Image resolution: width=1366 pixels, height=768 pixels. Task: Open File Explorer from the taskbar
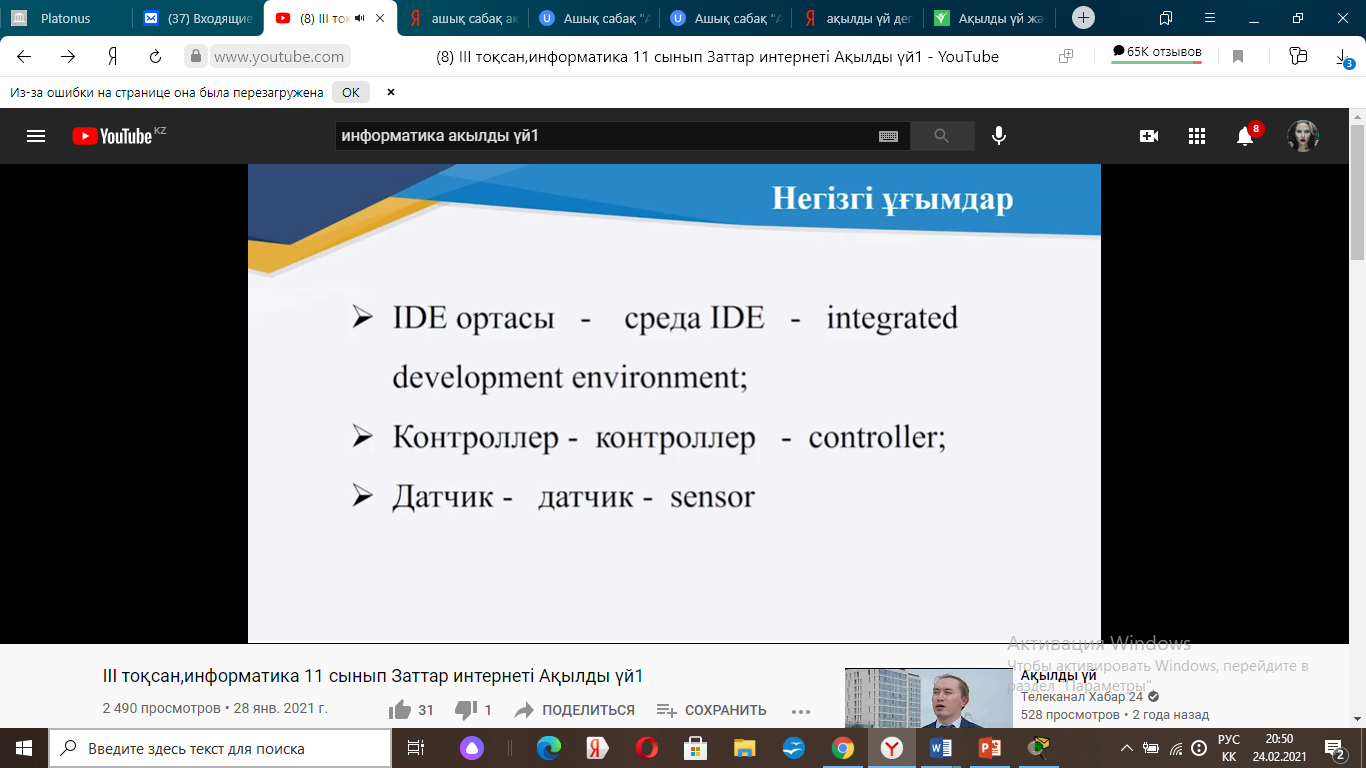[744, 748]
